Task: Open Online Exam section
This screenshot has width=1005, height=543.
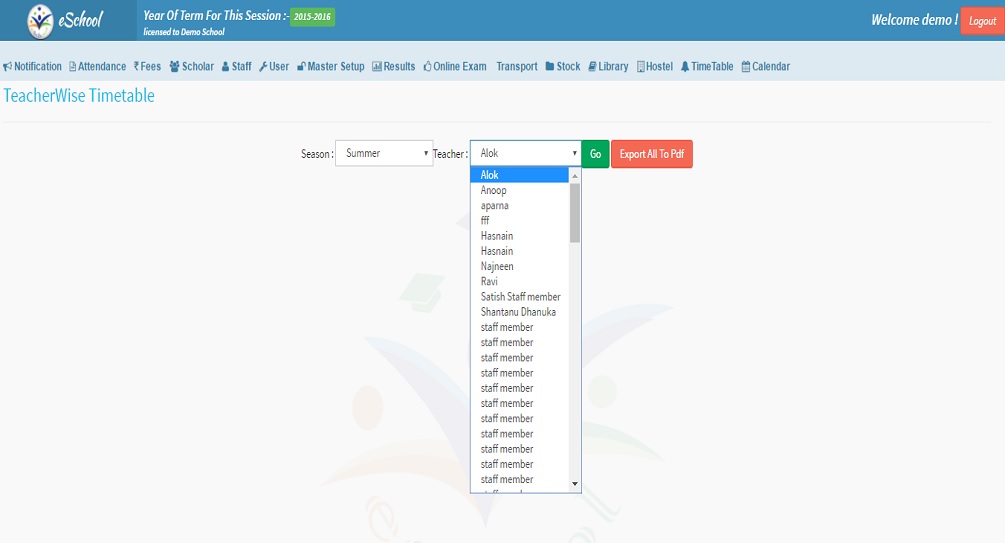Action: click(455, 67)
